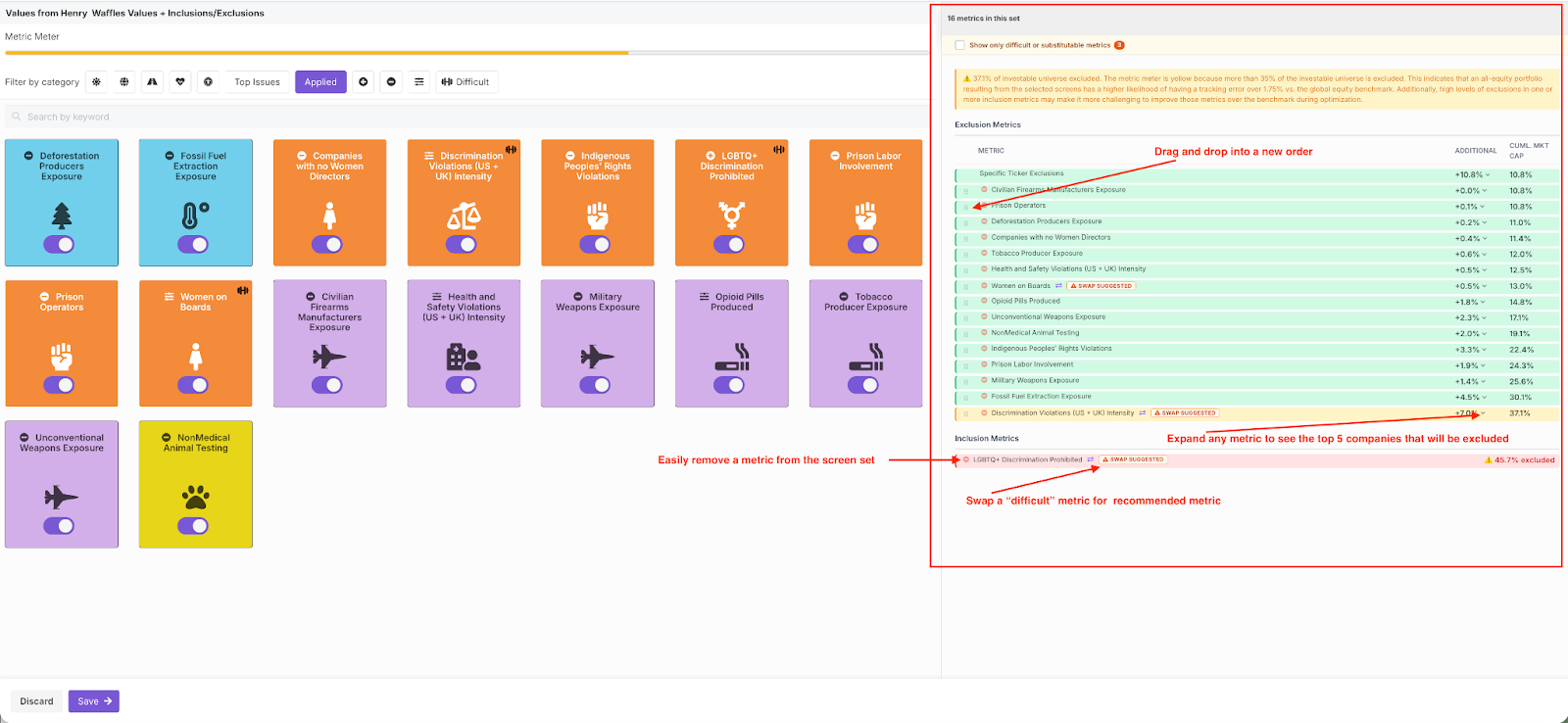This screenshot has width=1568, height=723.
Task: Switch to the Top Issues filter
Action: click(257, 82)
